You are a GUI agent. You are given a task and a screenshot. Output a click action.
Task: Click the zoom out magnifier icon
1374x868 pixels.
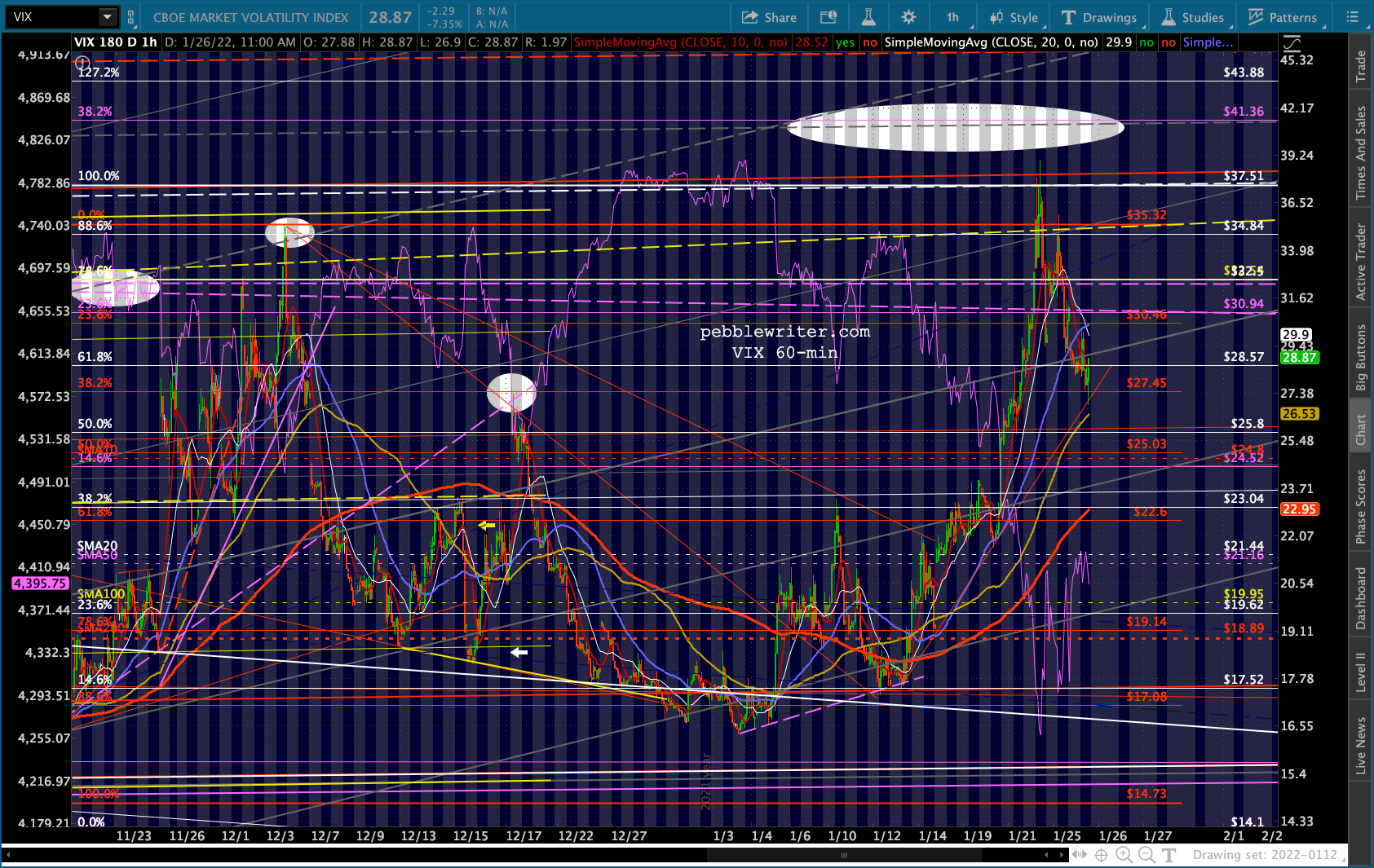pos(1146,855)
